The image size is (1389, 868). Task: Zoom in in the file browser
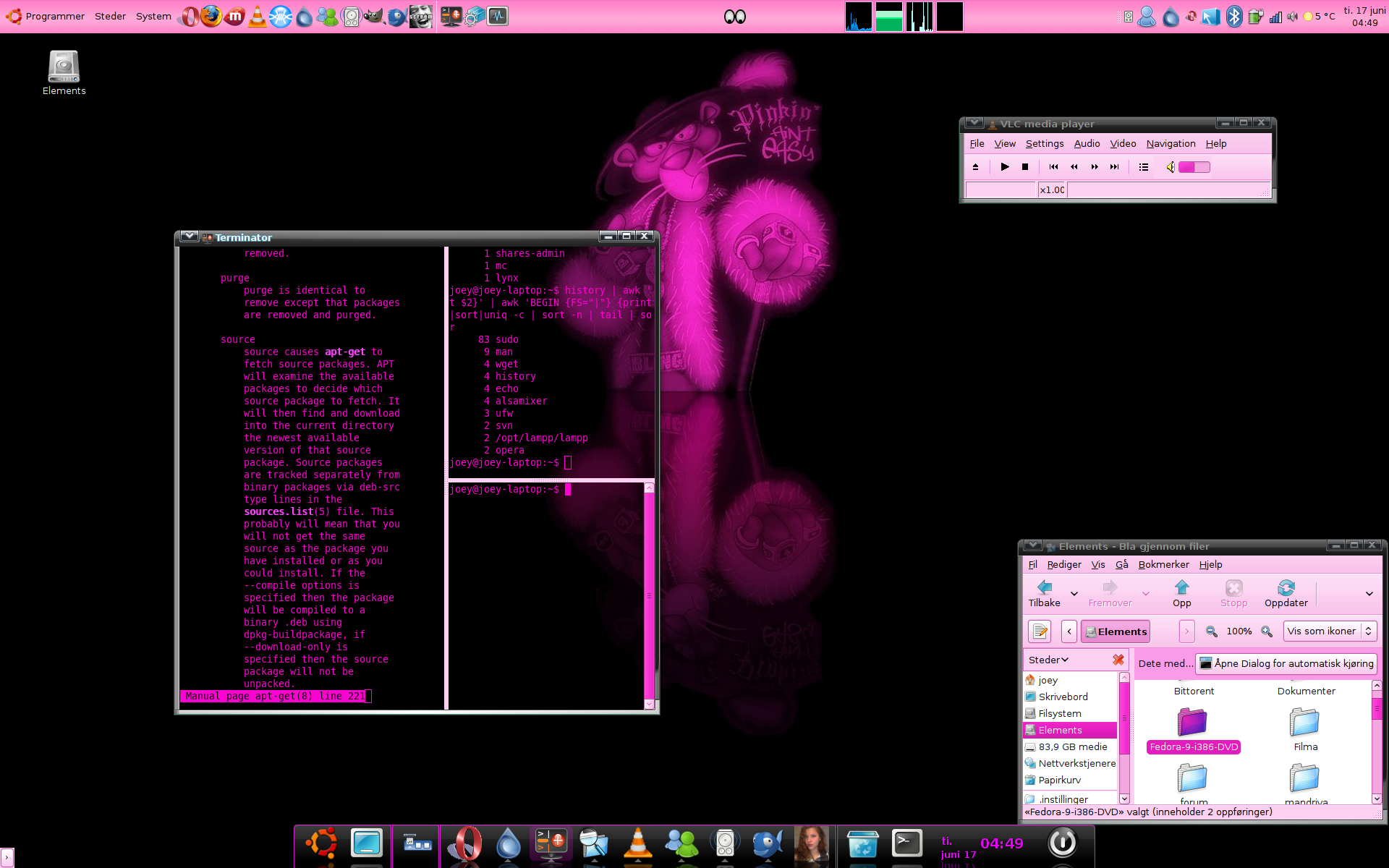[x=1267, y=631]
